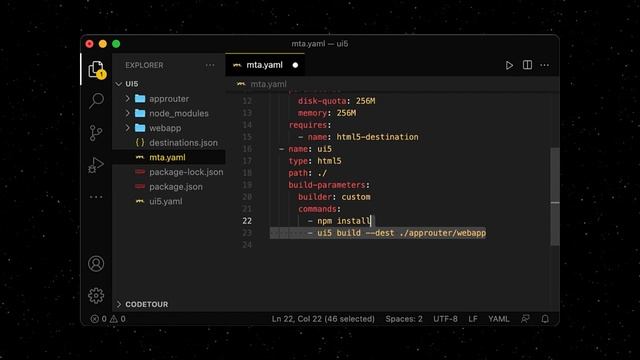Screen dimensions: 640x360
Task: Open the Search view icon
Action: click(96, 100)
